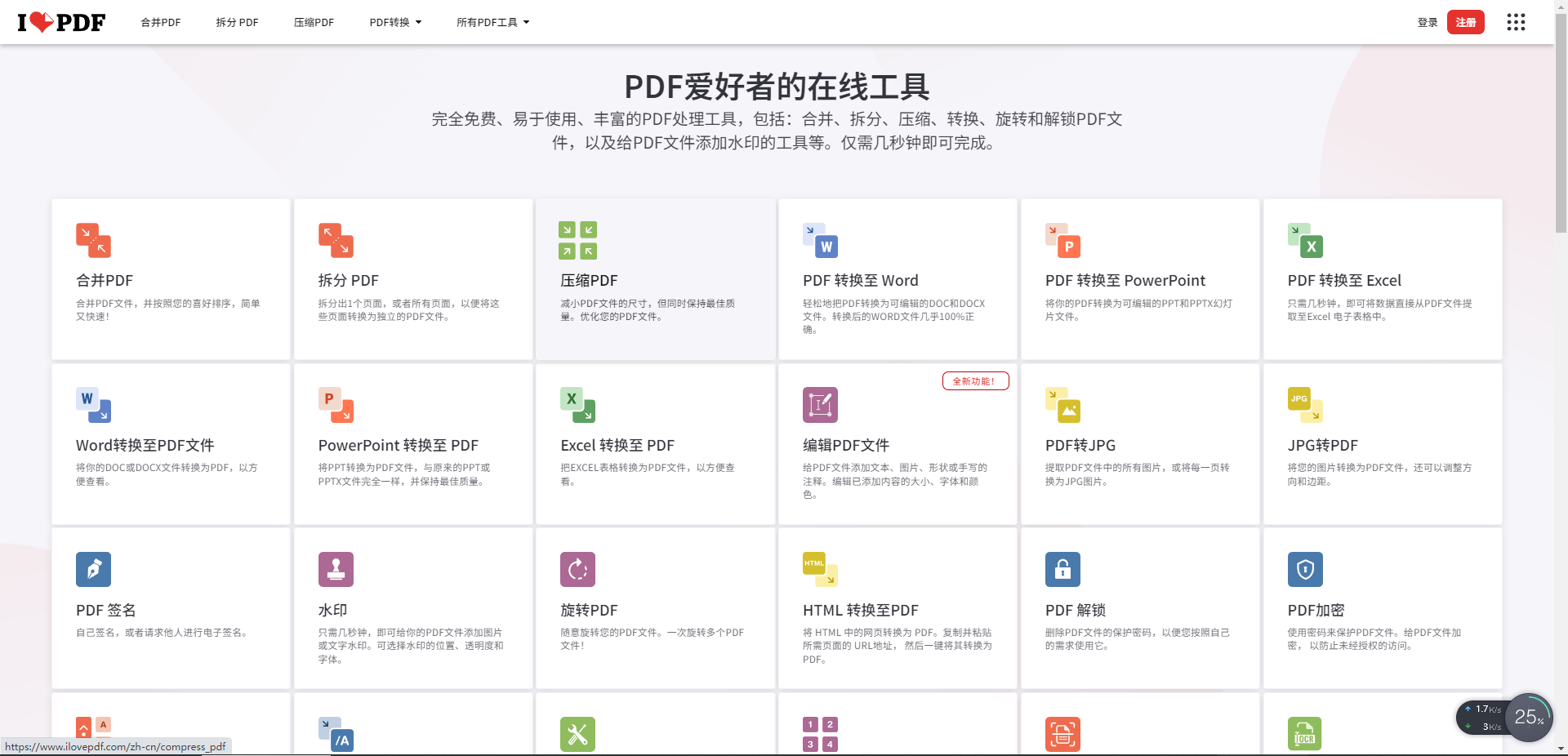Expand the 所有PDF工具 dropdown menu
This screenshot has width=1568, height=756.
coord(492,22)
